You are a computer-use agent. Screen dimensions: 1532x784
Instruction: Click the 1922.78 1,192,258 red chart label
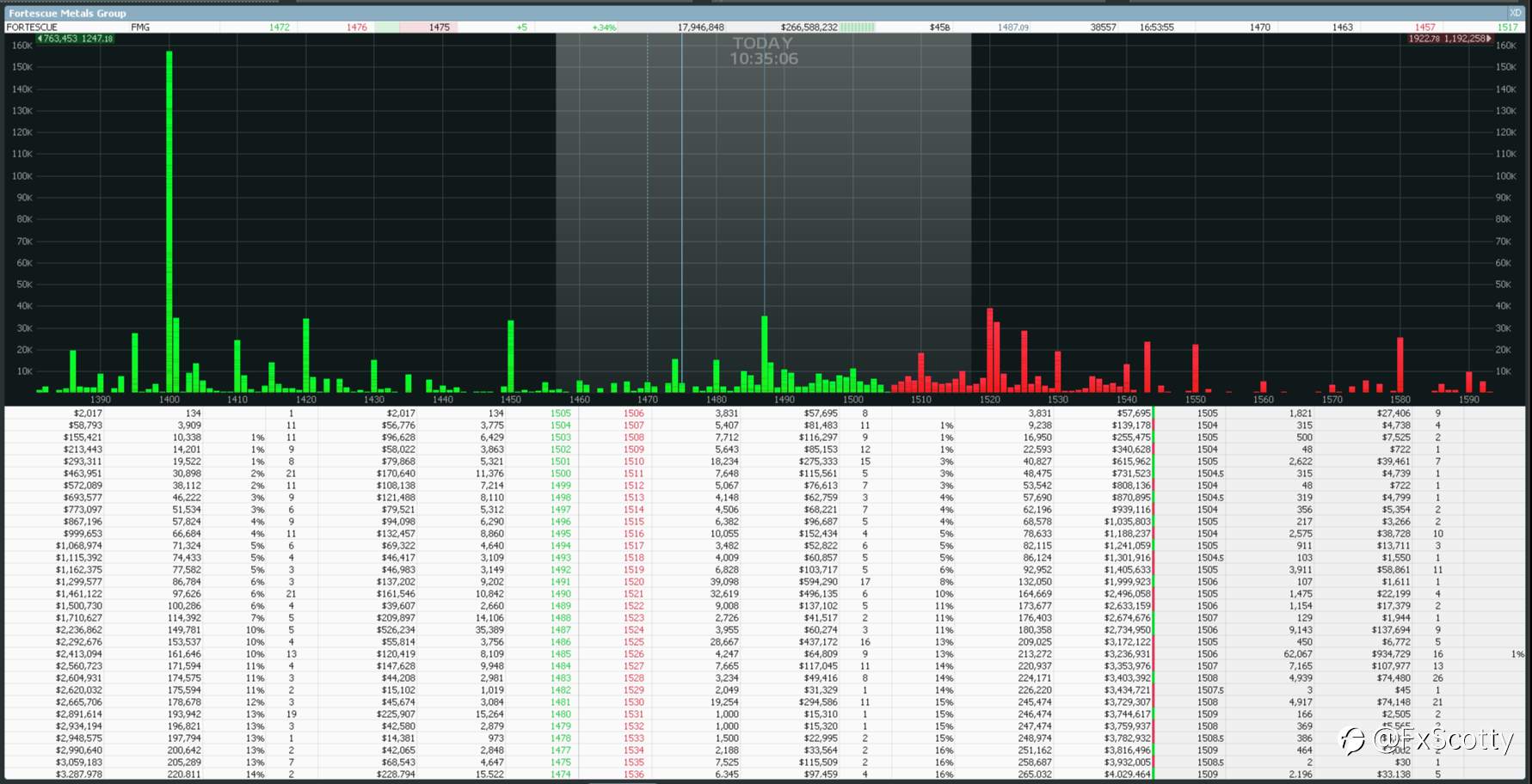pyautogui.click(x=1449, y=39)
